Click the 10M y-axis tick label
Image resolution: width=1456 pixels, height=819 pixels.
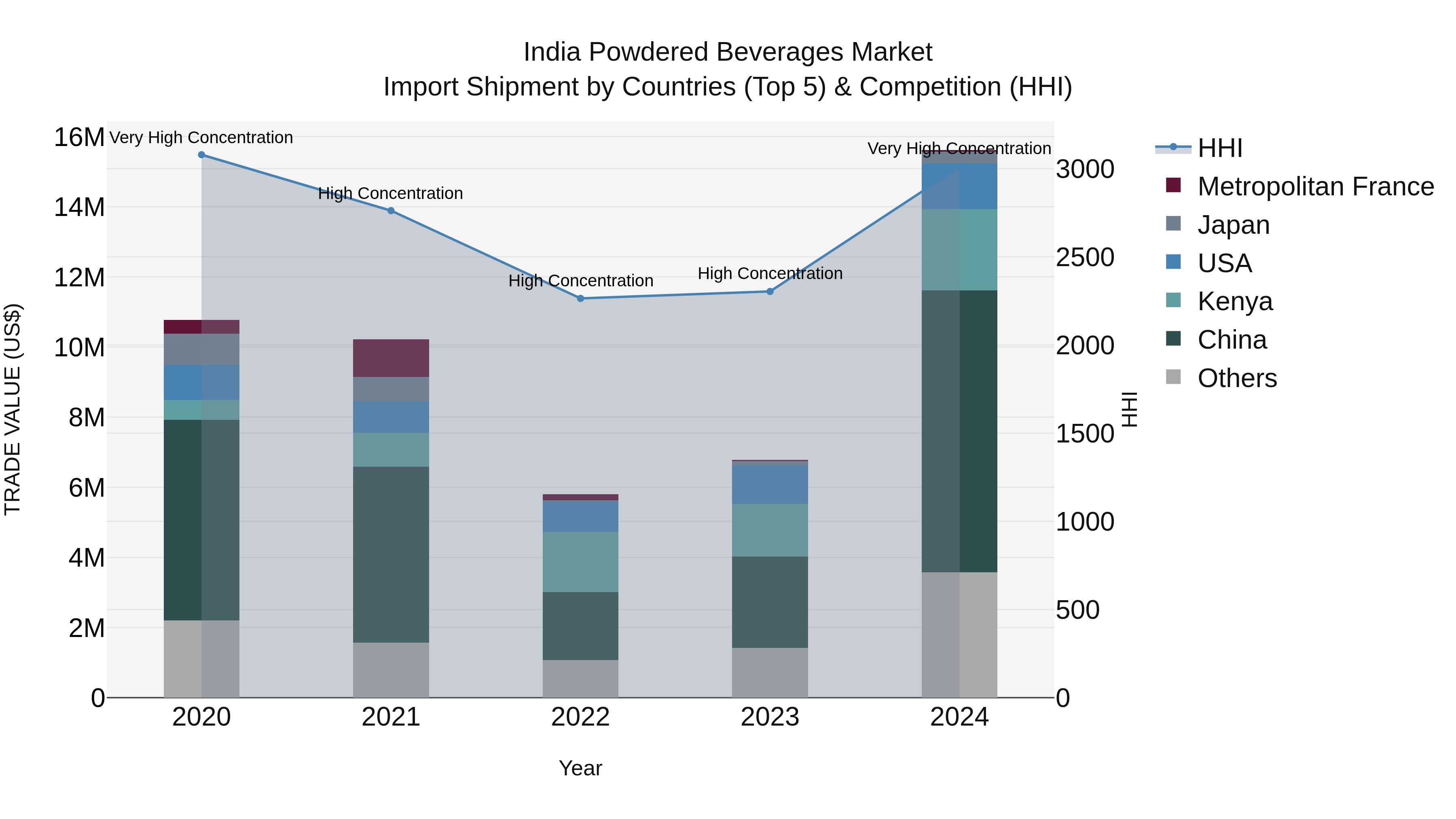[x=79, y=347]
